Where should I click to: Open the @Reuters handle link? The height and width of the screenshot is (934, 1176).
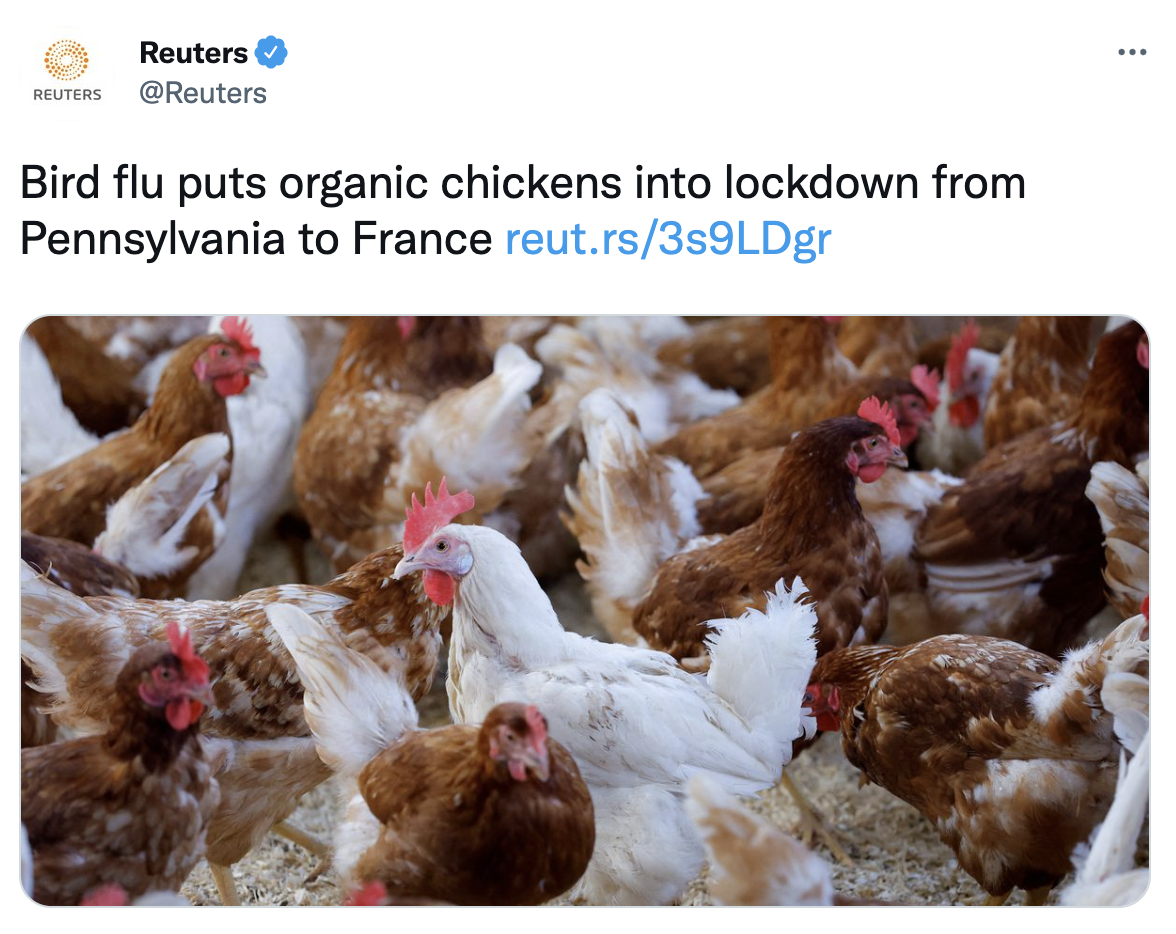(x=202, y=93)
